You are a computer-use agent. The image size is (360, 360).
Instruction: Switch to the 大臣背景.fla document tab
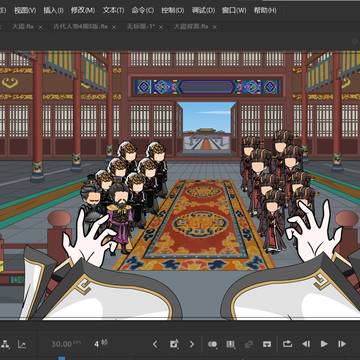[x=191, y=27]
